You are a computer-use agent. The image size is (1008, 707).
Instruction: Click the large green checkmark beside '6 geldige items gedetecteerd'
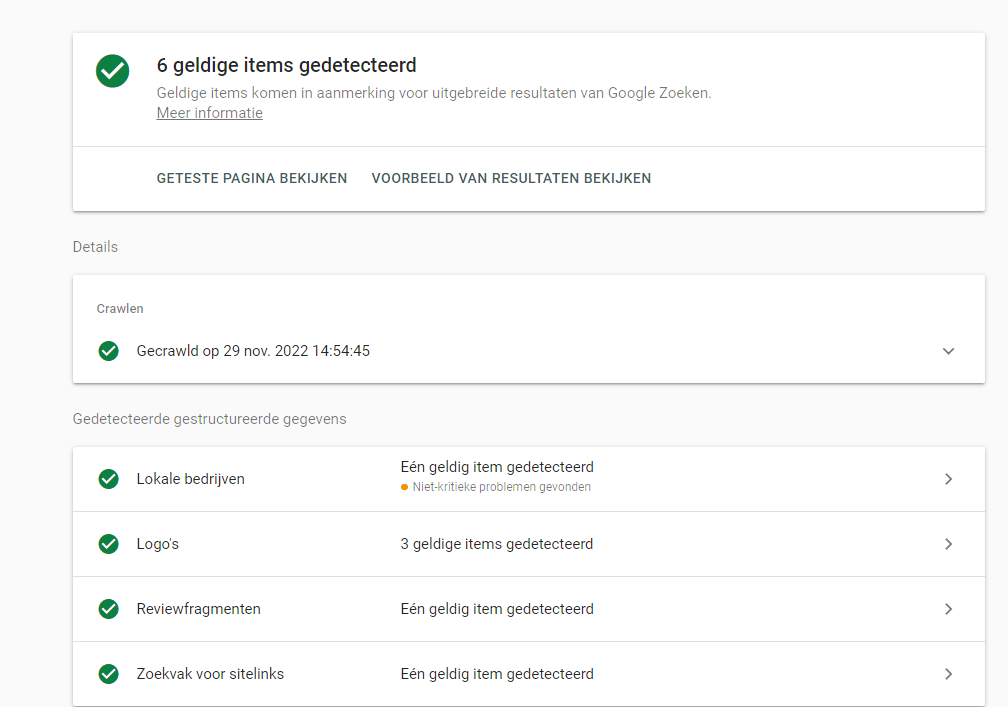coord(112,70)
